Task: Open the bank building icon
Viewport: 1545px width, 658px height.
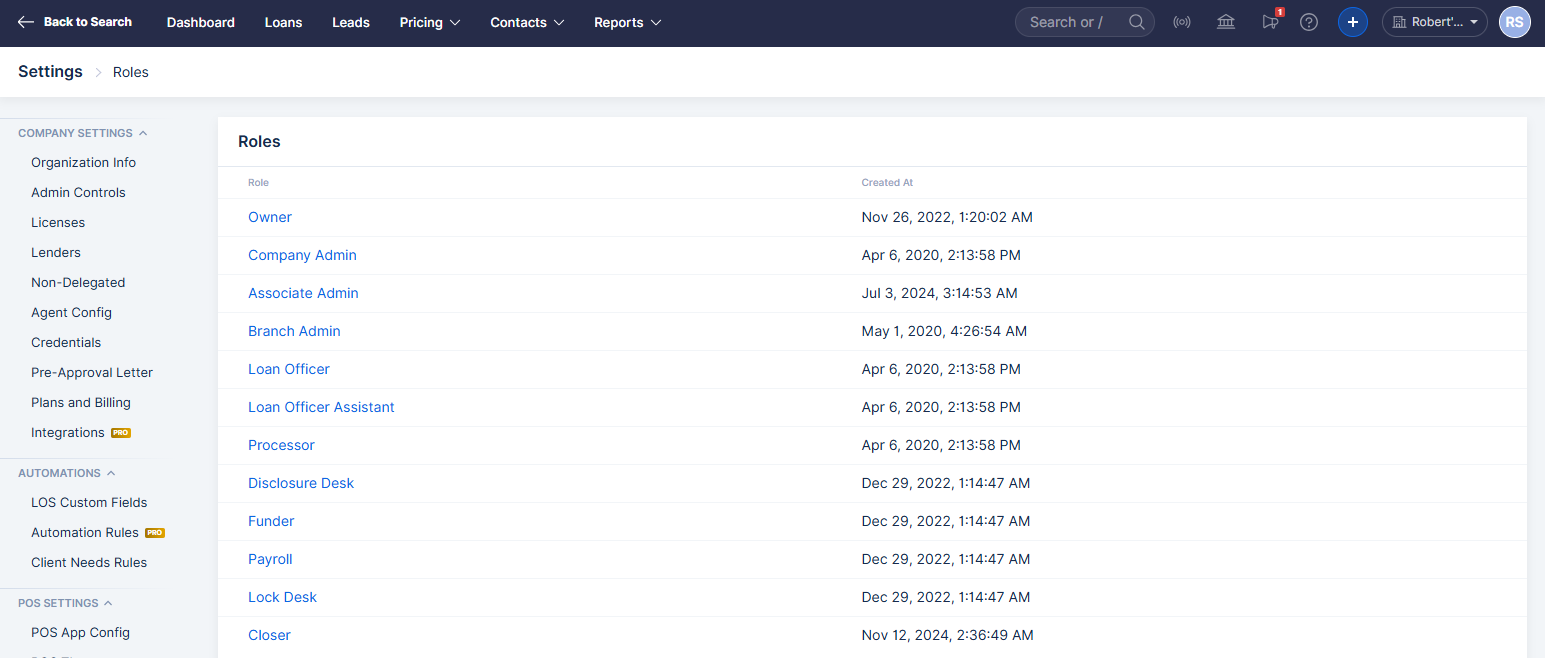Action: [x=1226, y=22]
